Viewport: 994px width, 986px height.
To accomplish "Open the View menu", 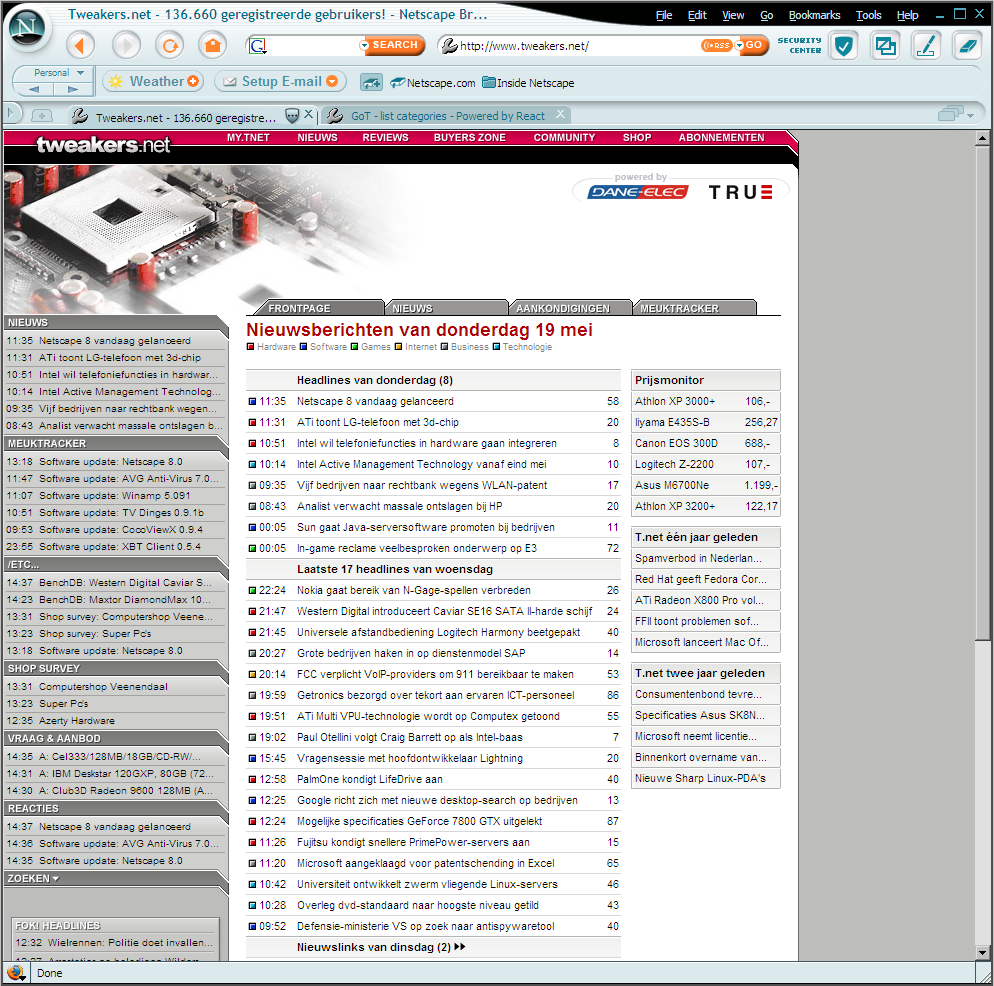I will pyautogui.click(x=733, y=15).
